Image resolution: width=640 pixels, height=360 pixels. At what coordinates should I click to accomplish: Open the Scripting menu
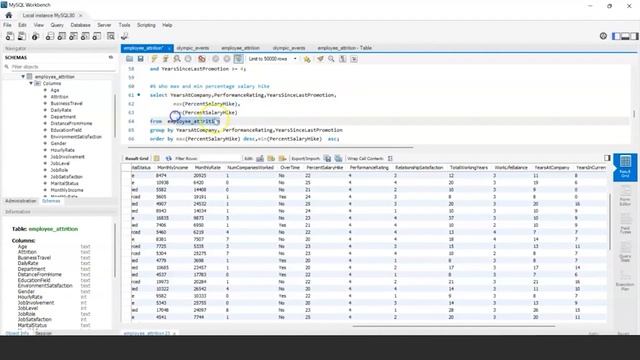[x=146, y=25]
